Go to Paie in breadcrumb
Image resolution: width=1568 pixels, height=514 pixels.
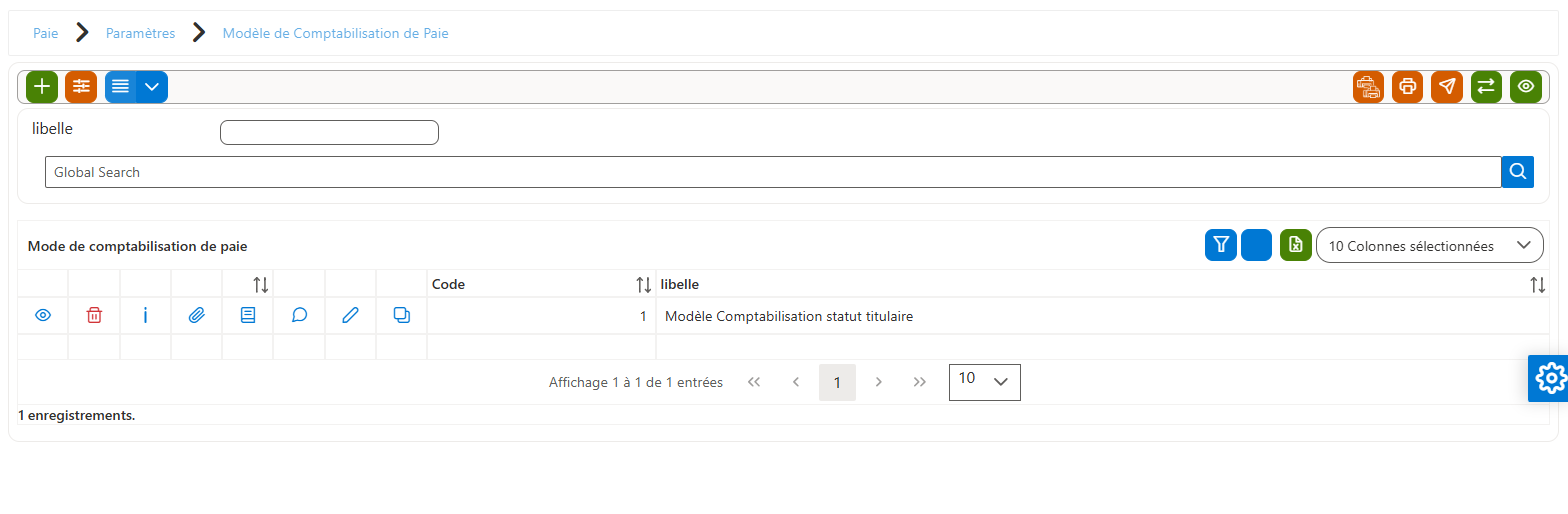tap(46, 33)
